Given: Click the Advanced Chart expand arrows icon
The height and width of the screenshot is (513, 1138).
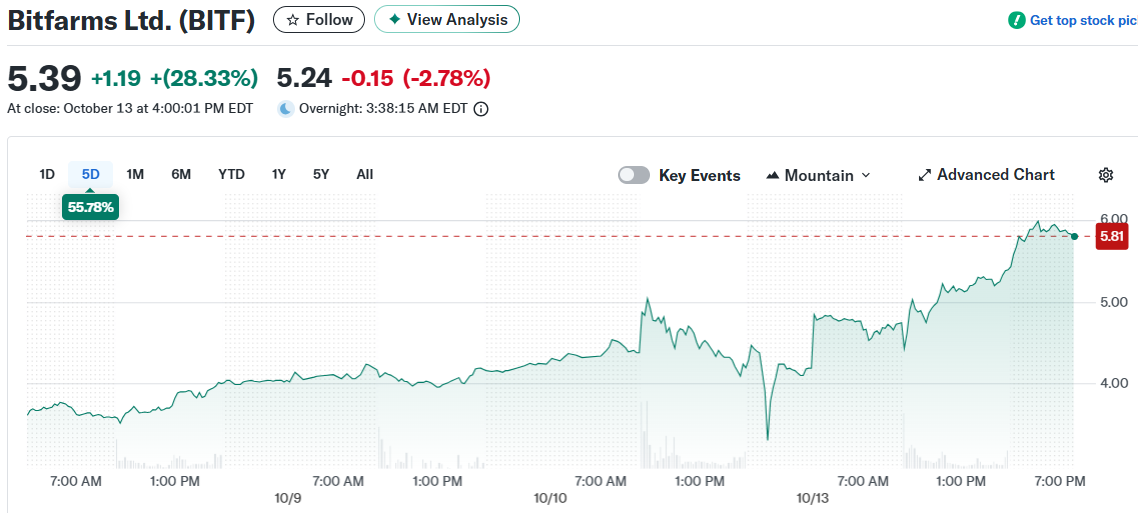Looking at the screenshot, I should 924,175.
